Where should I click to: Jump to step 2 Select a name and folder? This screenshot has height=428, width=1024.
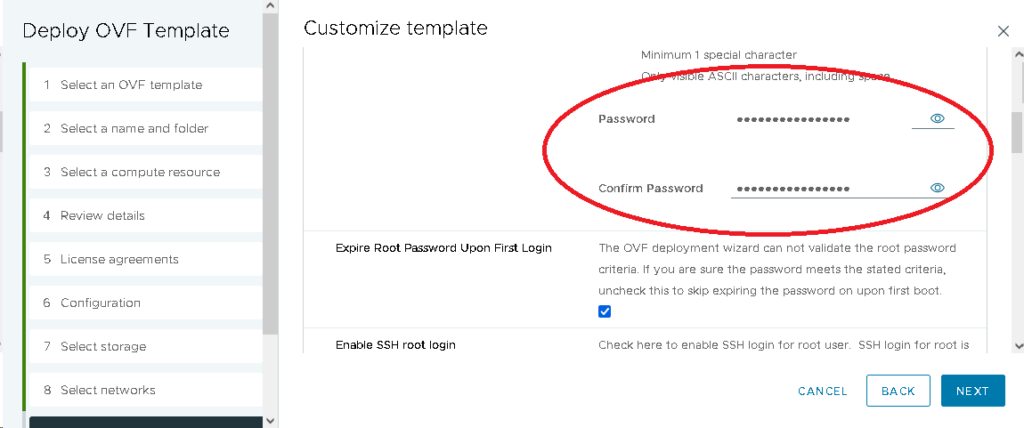pyautogui.click(x=134, y=129)
